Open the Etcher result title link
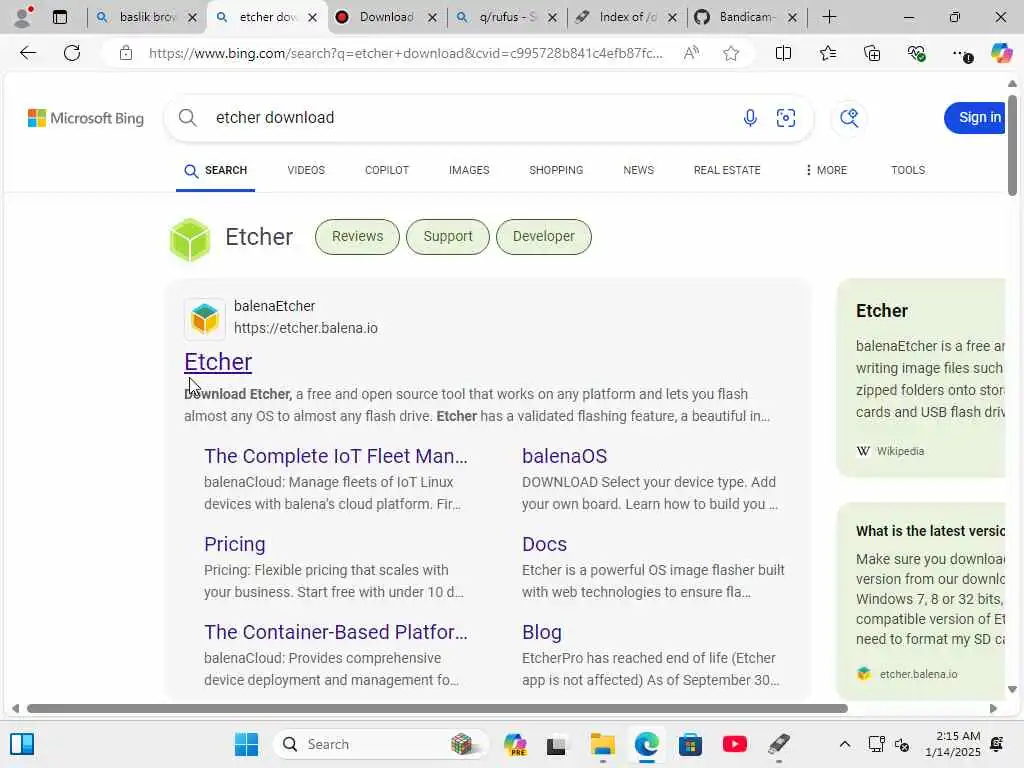Screen dimensions: 1024x768 coord(218,362)
